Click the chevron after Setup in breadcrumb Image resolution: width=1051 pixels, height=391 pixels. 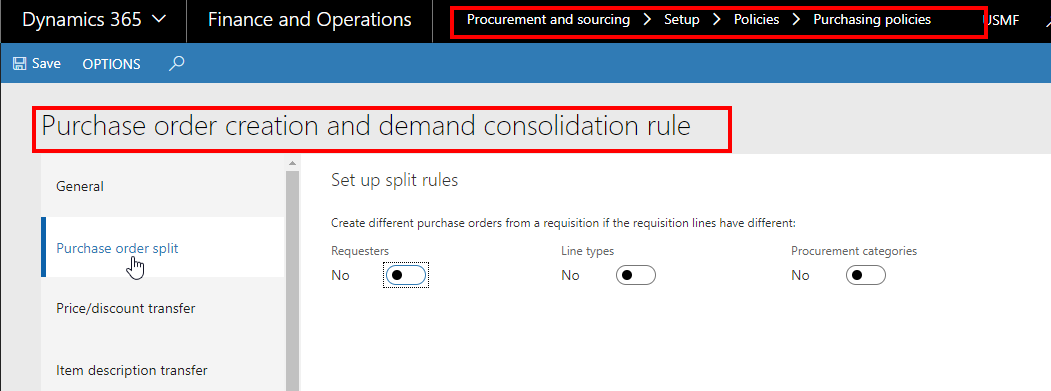717,19
